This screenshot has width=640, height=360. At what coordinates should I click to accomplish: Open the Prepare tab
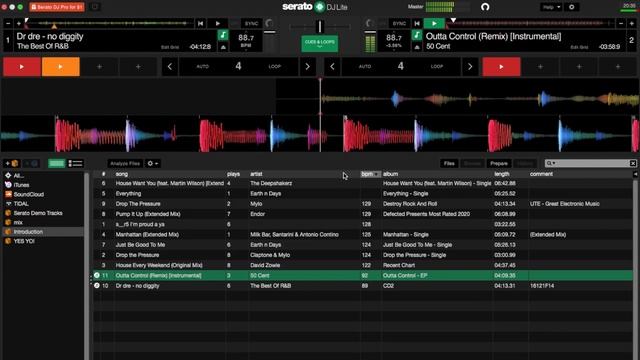(x=499, y=163)
